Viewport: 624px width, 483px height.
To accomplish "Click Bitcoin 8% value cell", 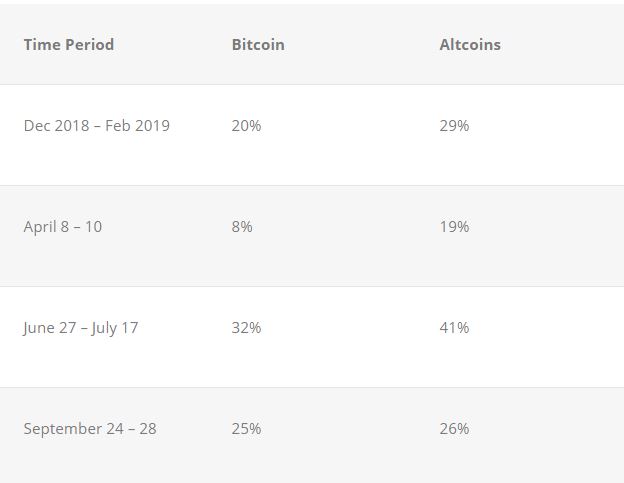I will pos(242,227).
